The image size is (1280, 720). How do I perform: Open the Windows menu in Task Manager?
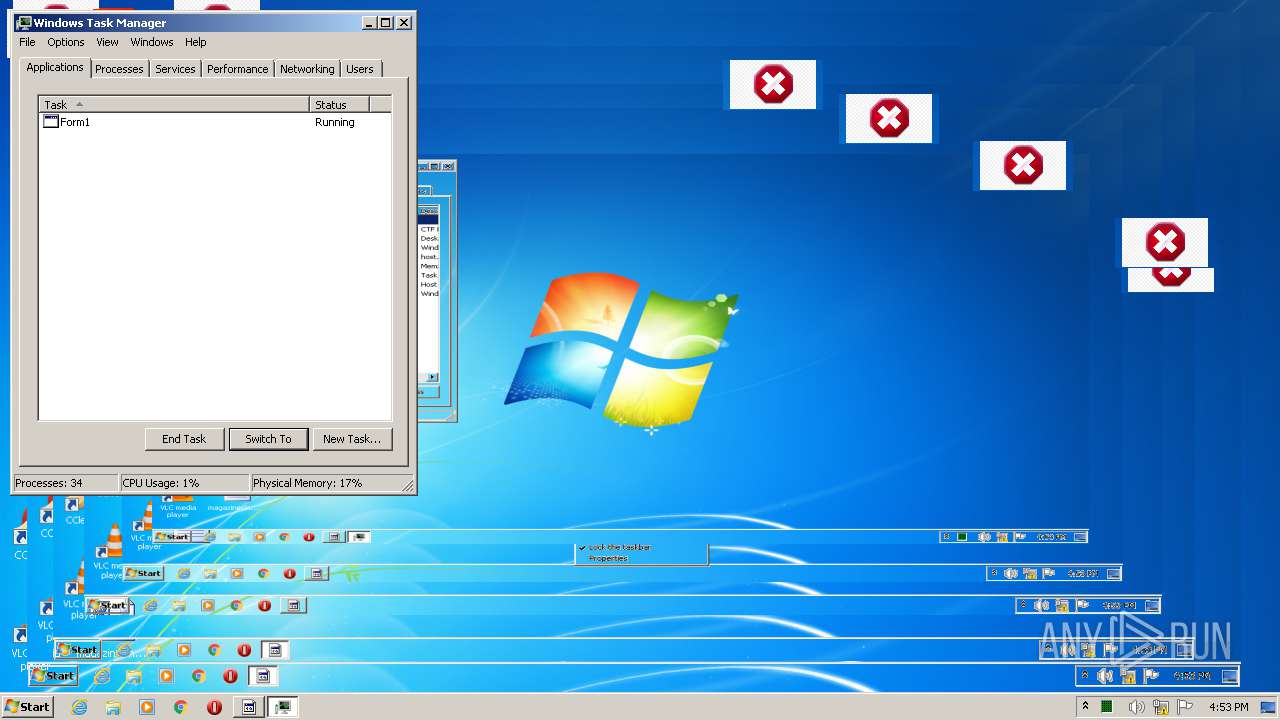(152, 42)
